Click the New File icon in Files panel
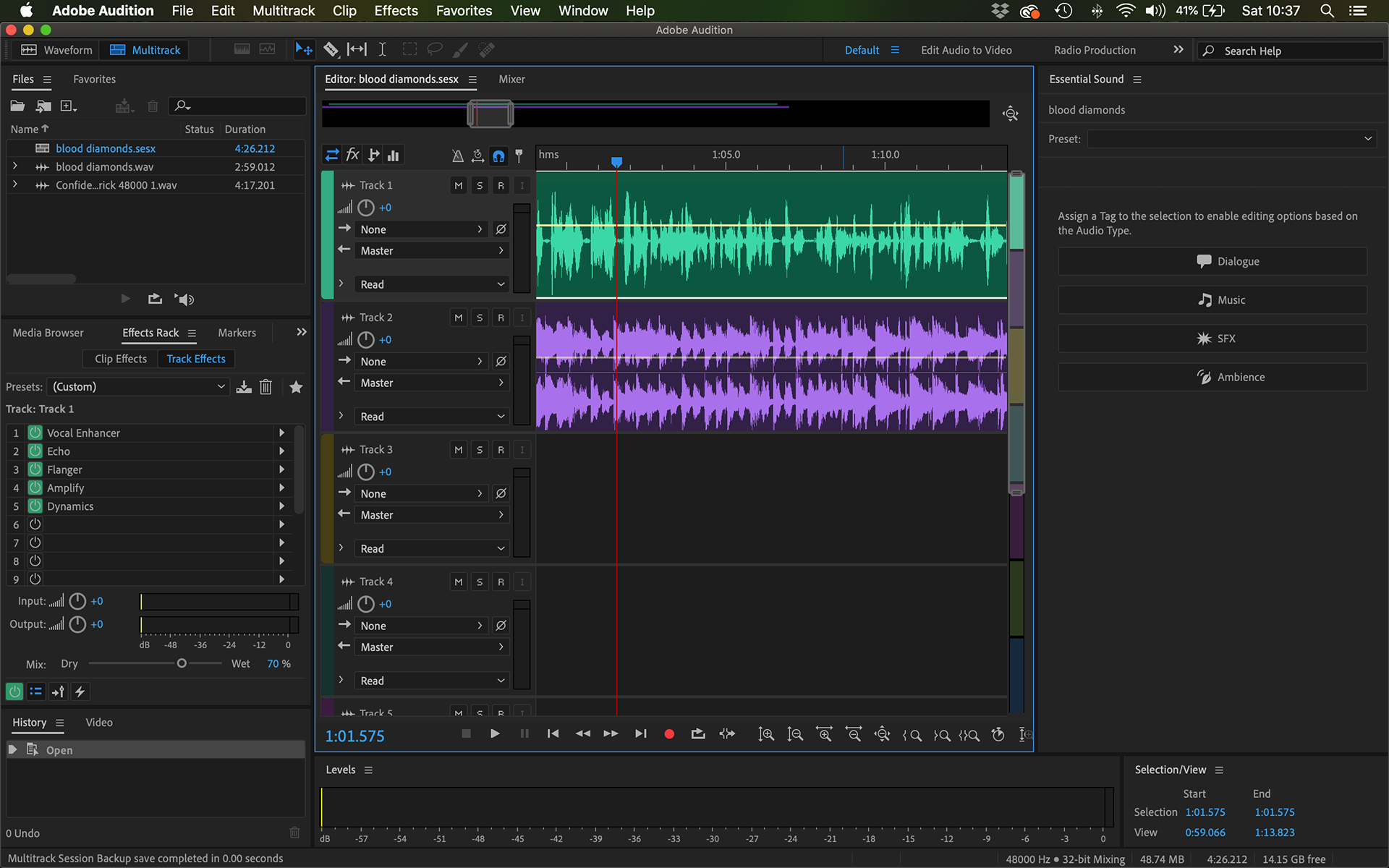This screenshot has height=868, width=1389. (x=69, y=106)
